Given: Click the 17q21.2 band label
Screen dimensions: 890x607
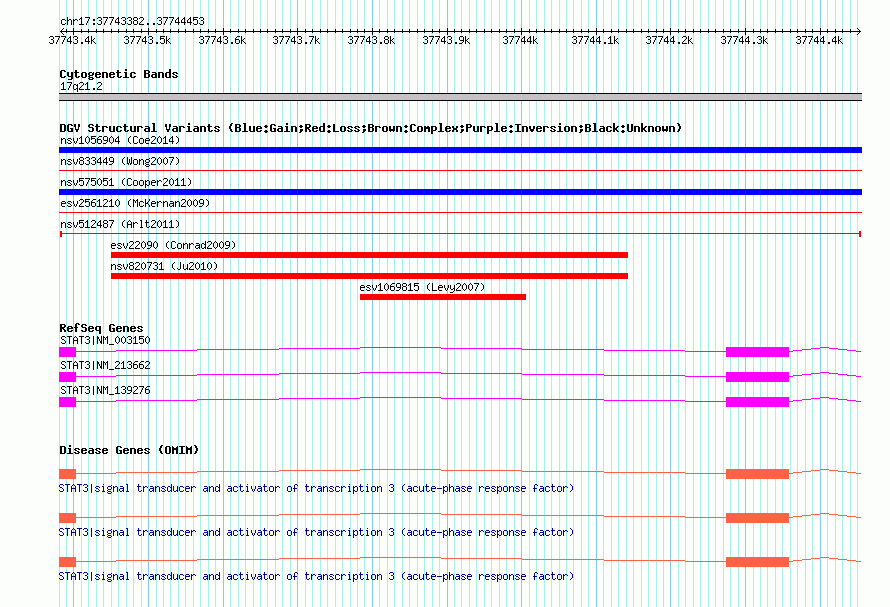Looking at the screenshot, I should coord(81,86).
